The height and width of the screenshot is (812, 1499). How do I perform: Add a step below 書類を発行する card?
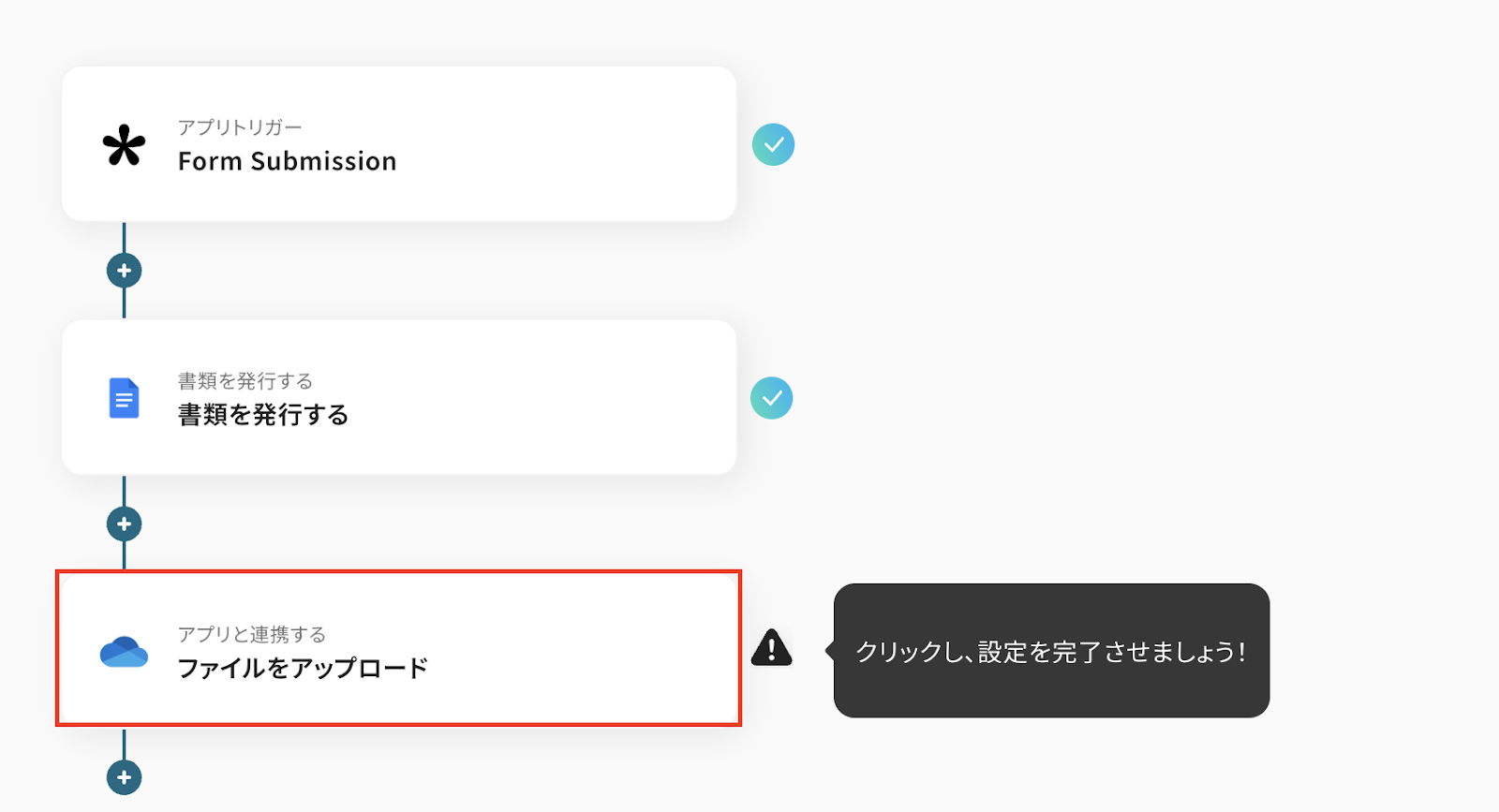pos(124,524)
